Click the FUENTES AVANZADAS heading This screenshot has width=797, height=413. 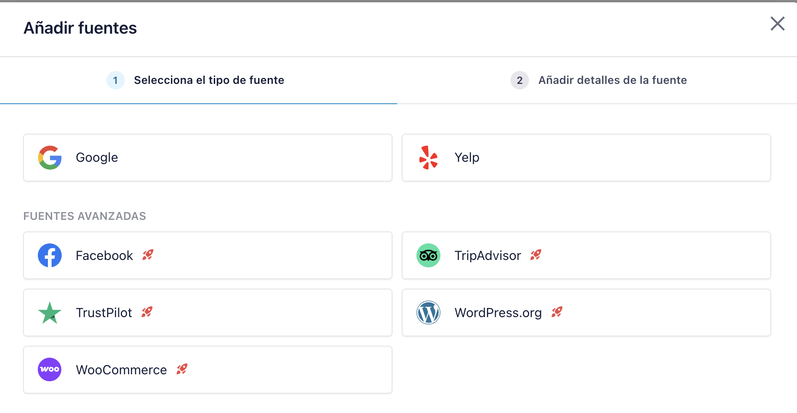pos(84,216)
